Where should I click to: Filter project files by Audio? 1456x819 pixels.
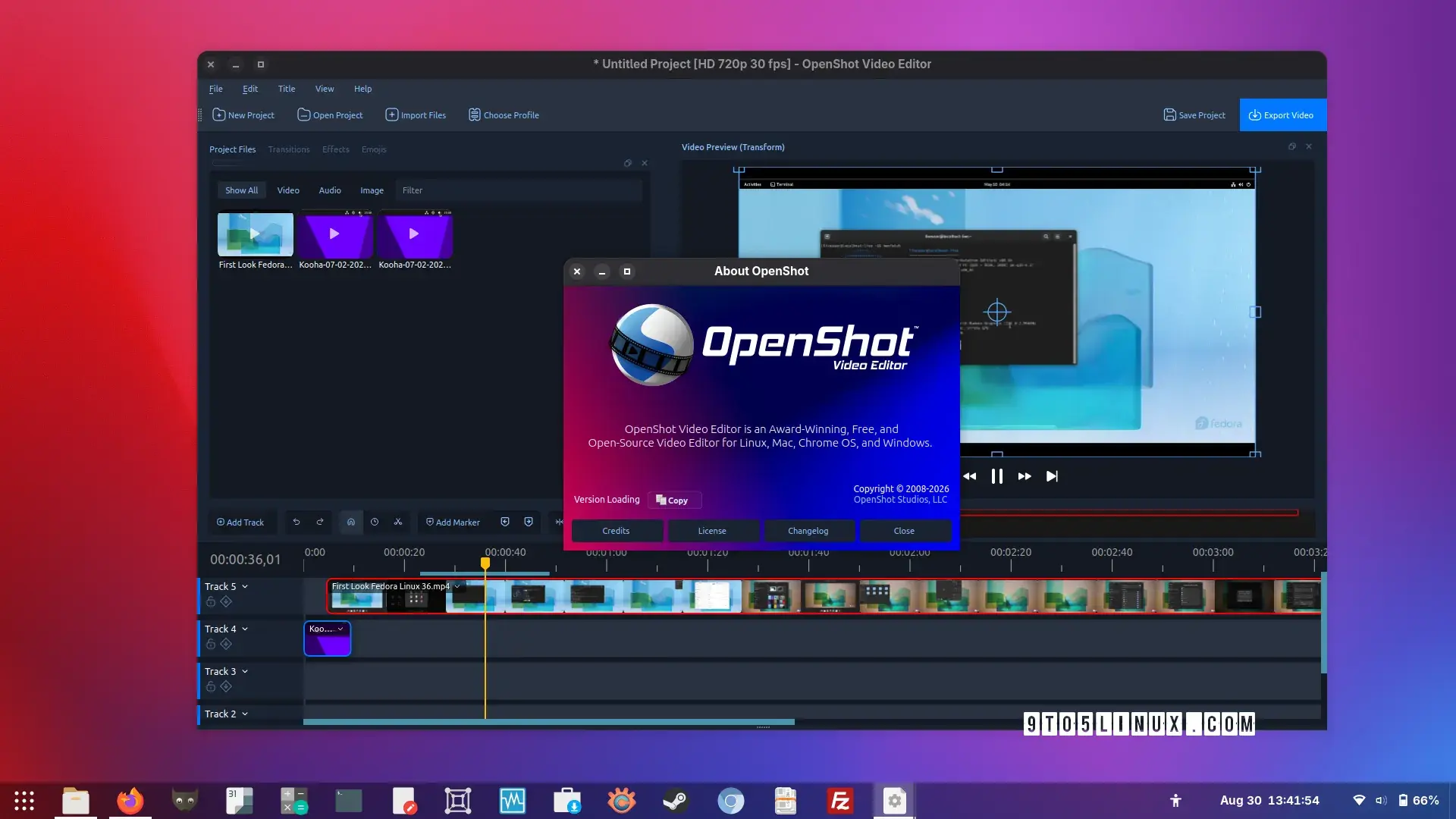(x=330, y=190)
